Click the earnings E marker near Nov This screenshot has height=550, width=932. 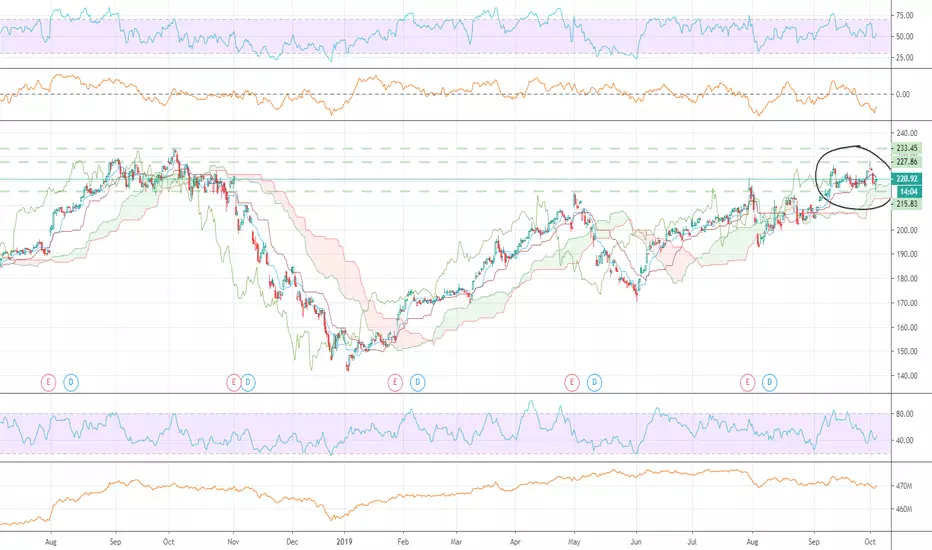234,382
